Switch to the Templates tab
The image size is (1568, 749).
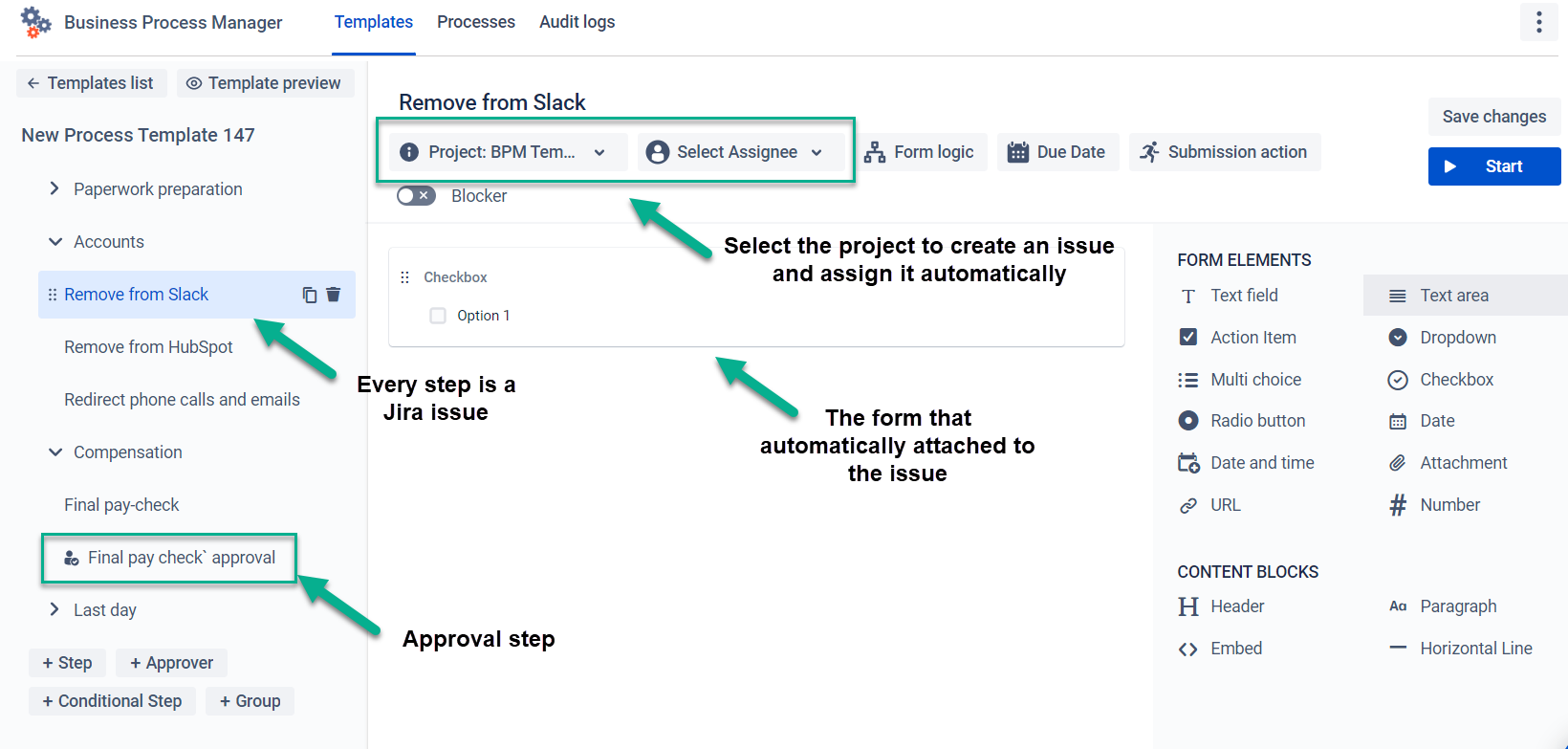click(374, 22)
